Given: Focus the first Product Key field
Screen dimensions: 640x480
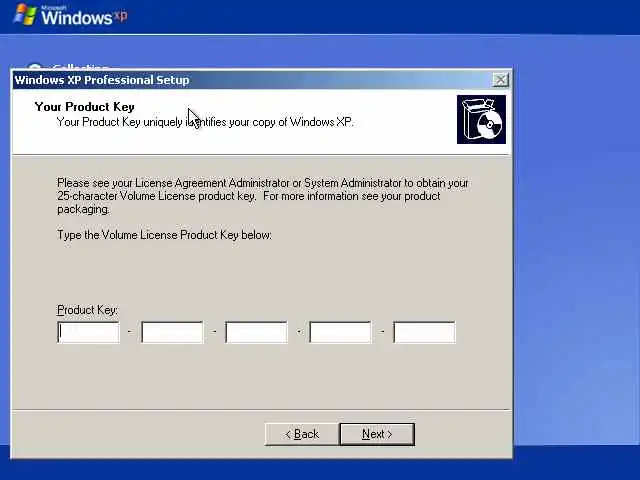Looking at the screenshot, I should pyautogui.click(x=89, y=332).
